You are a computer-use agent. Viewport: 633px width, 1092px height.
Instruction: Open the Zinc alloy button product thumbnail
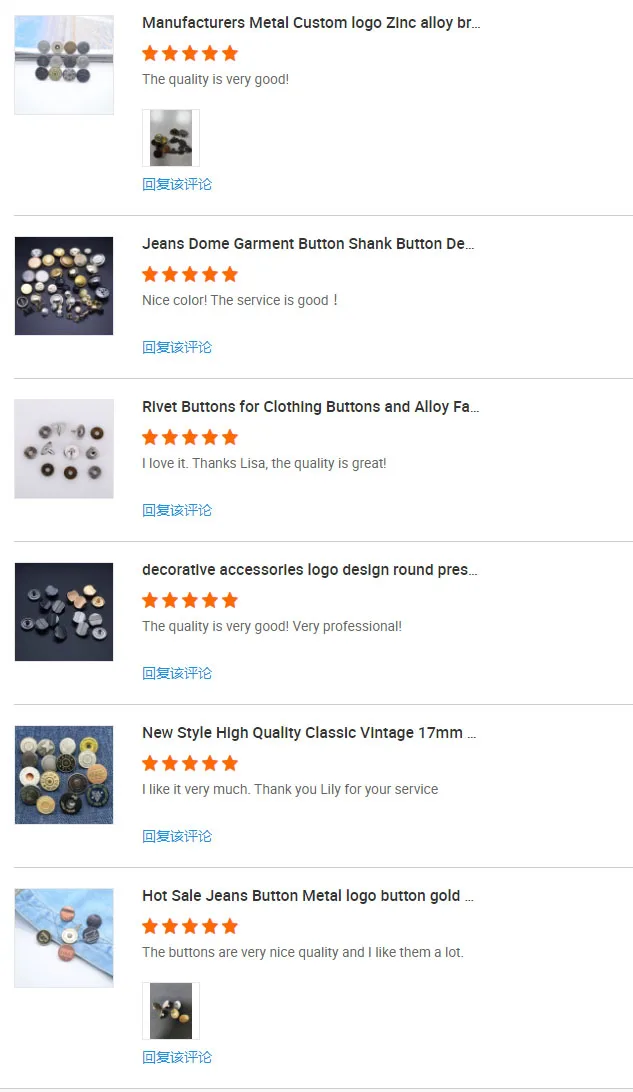pyautogui.click(x=64, y=65)
